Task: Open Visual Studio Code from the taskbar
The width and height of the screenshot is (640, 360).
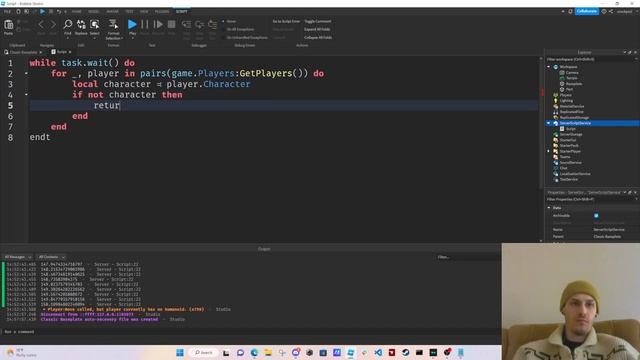Action: point(378,353)
